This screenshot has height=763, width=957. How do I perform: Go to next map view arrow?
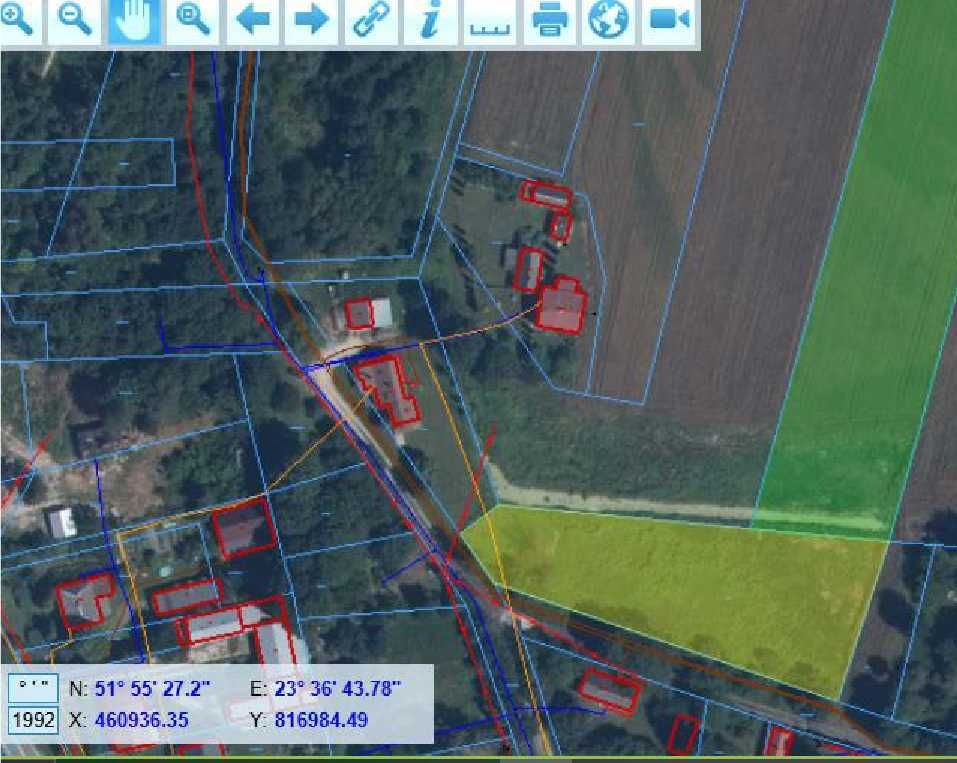point(312,21)
